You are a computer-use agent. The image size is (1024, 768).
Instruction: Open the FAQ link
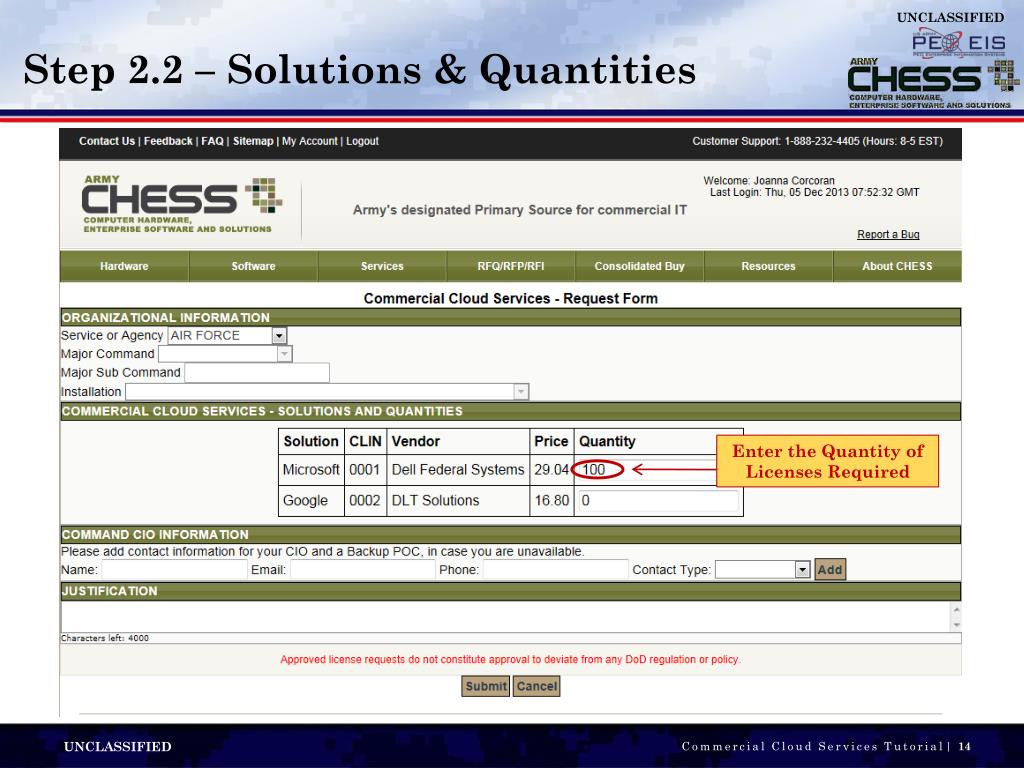point(212,141)
